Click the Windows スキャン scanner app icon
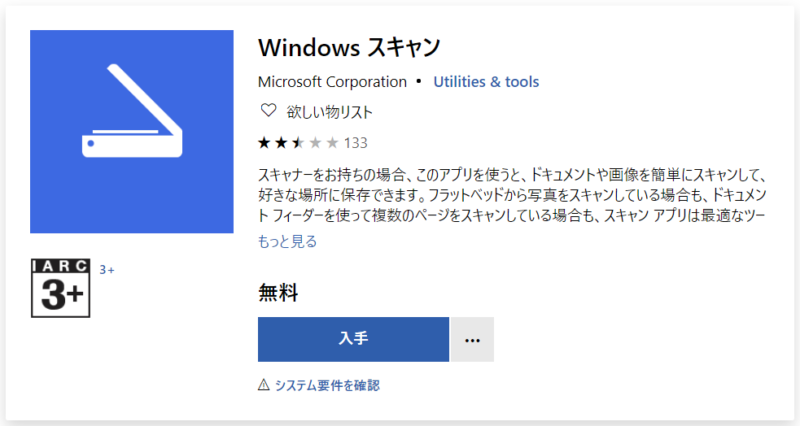 tap(133, 131)
